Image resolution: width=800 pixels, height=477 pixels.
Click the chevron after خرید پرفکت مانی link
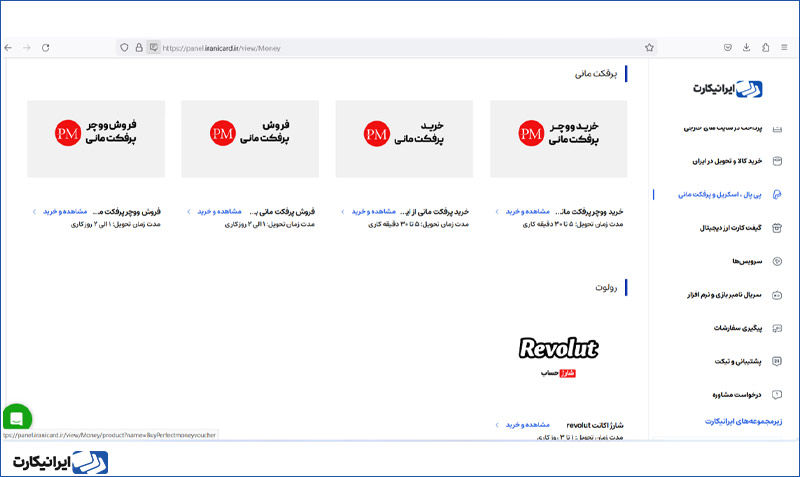343,211
